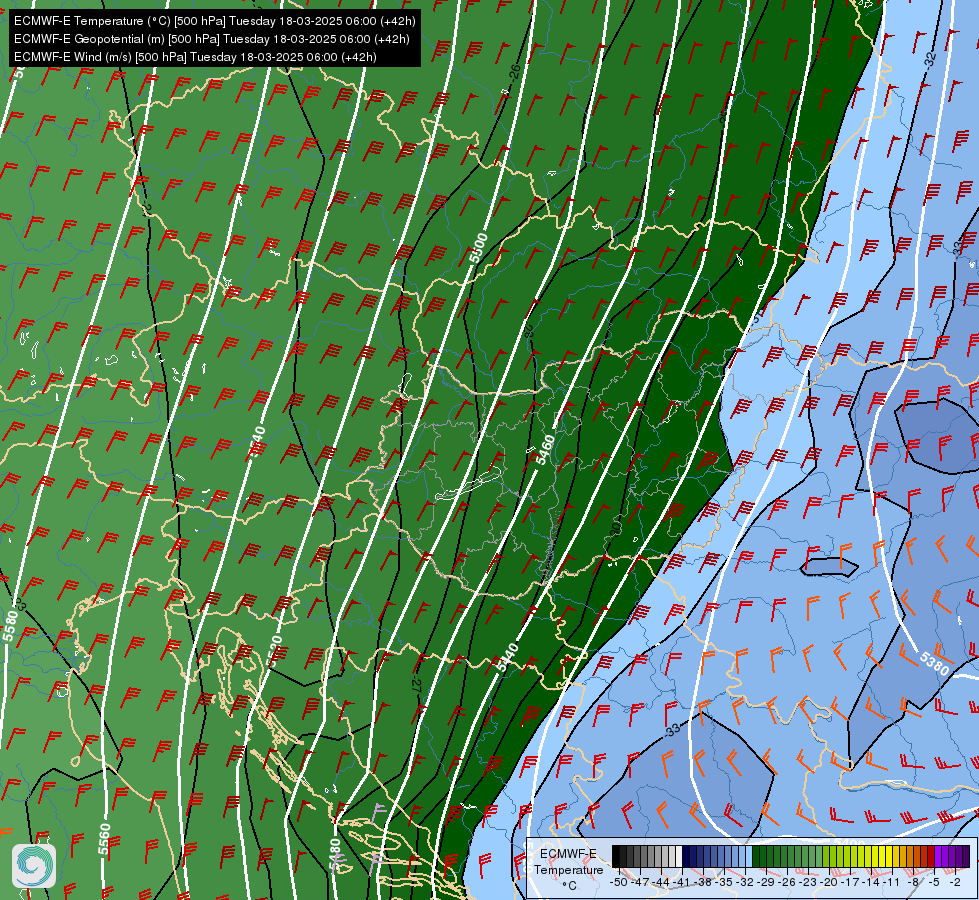979x900 pixels.
Task: Click the -44 legend value
Action: tap(661, 882)
